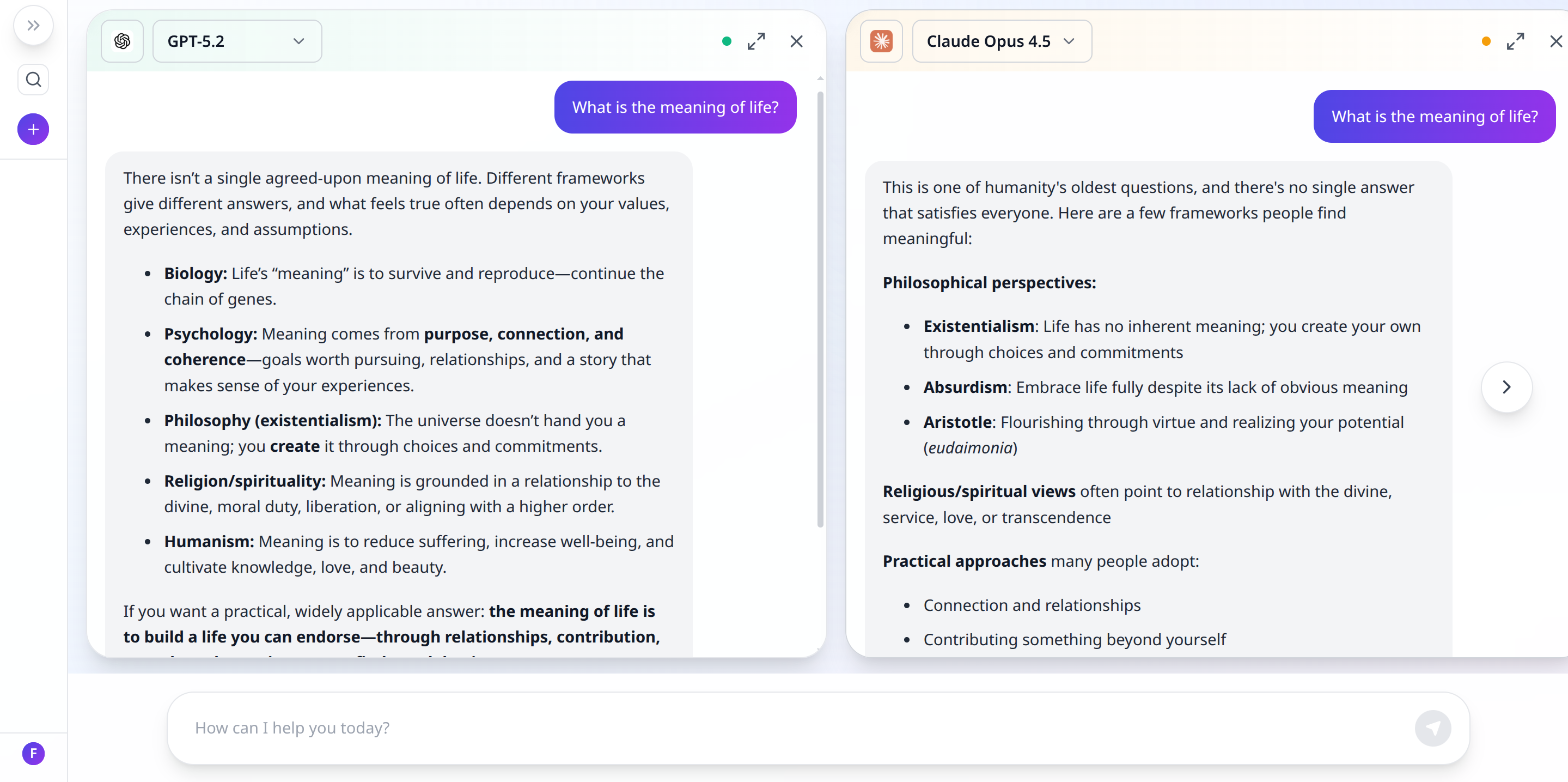The height and width of the screenshot is (782, 1568).
Task: Open the GPT-5.2 model selector dropdown
Action: click(298, 41)
